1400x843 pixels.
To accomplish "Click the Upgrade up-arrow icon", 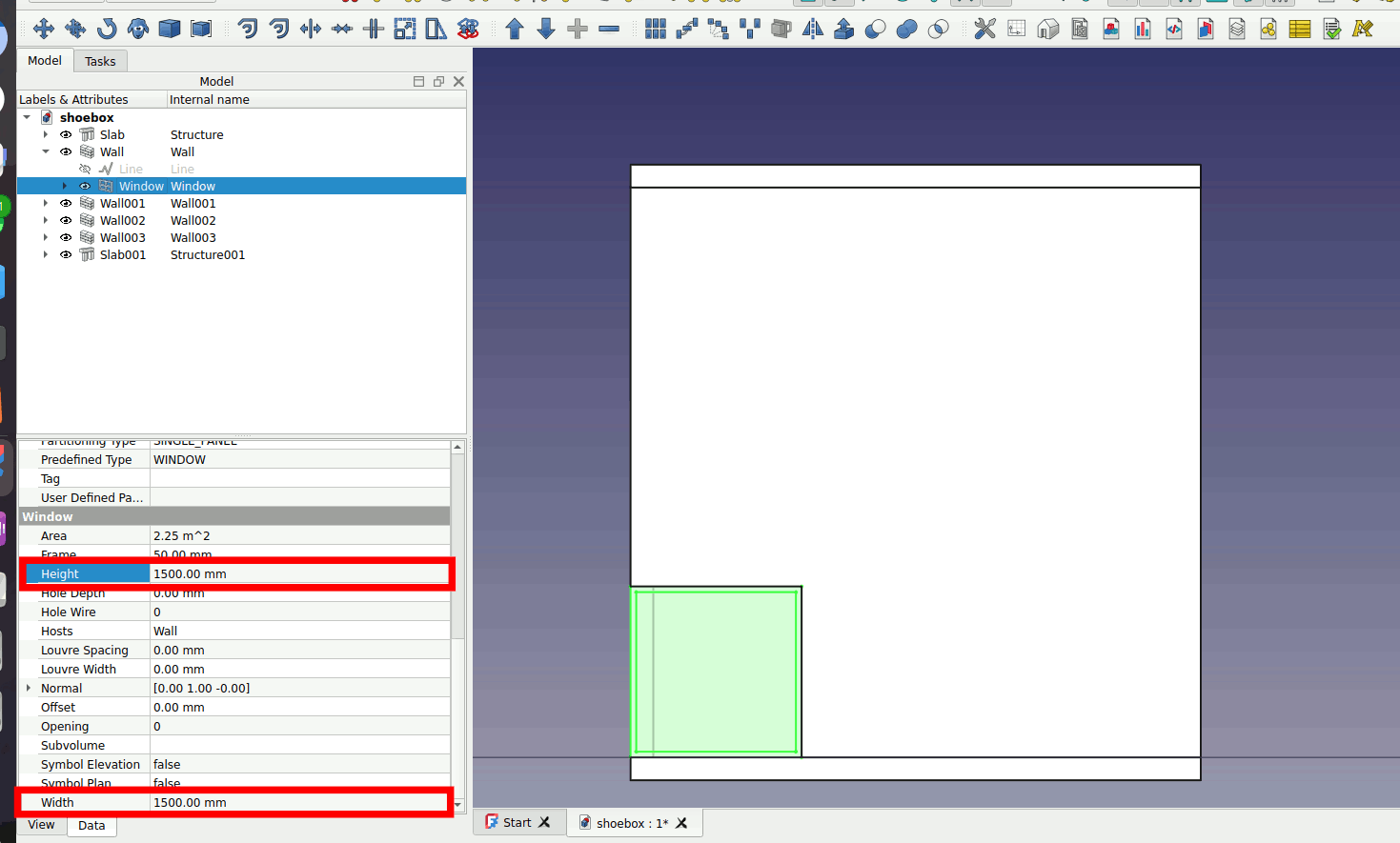I will pyautogui.click(x=515, y=29).
